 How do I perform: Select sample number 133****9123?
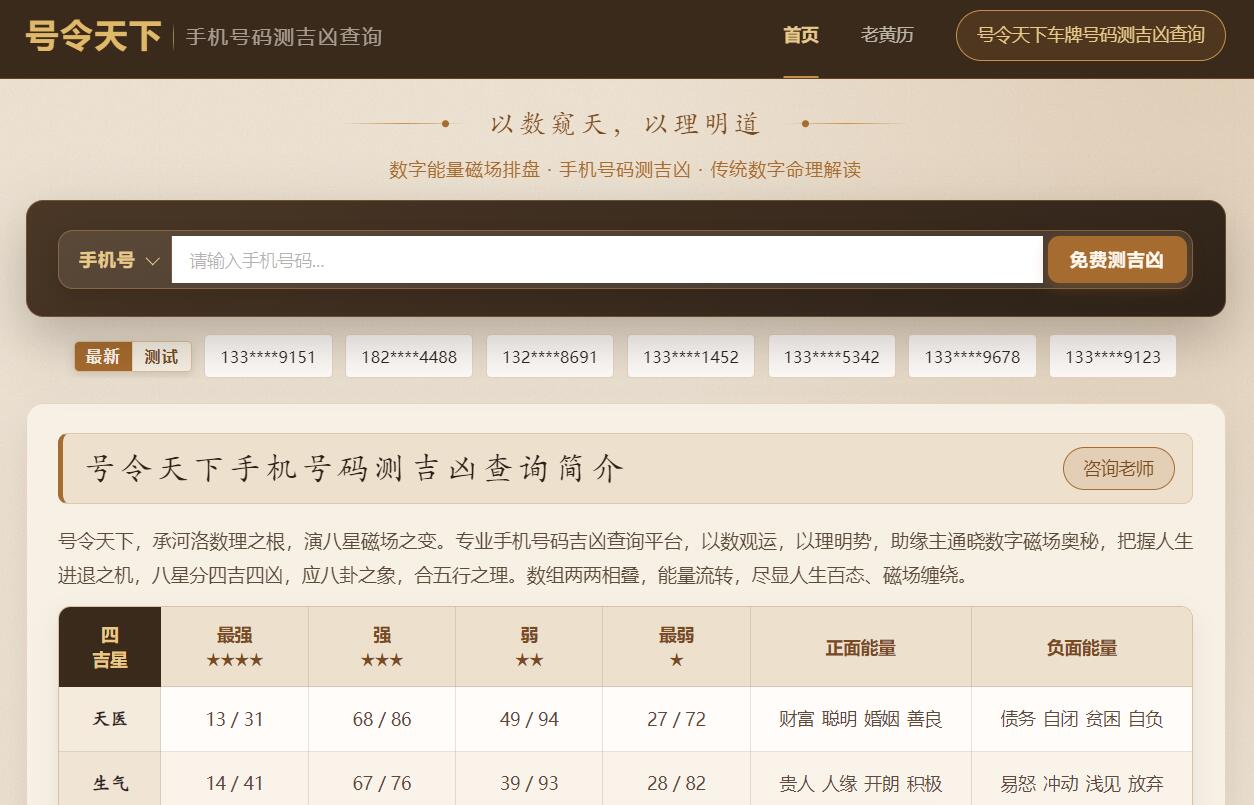pos(1113,357)
